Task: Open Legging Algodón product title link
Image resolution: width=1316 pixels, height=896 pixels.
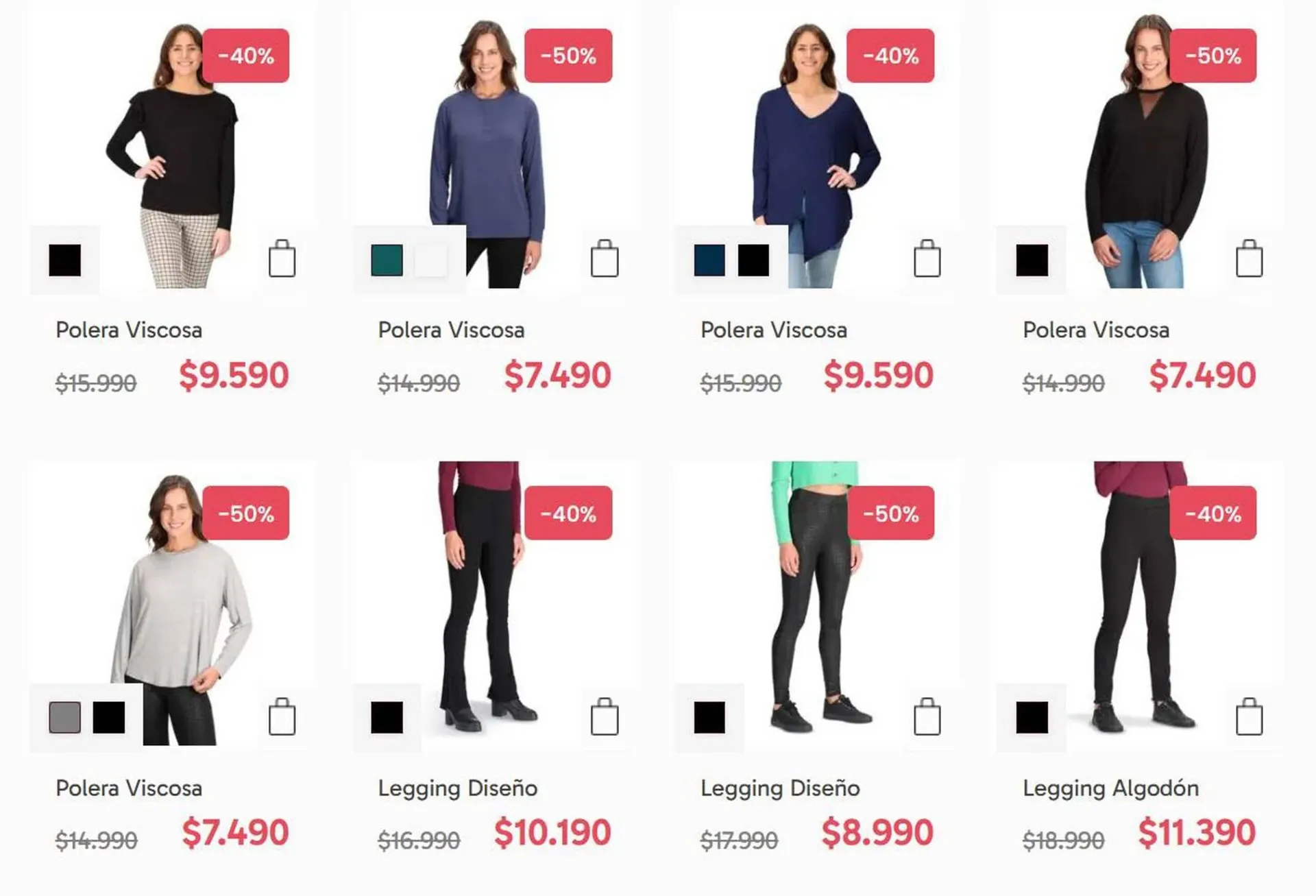Action: pos(1110,788)
